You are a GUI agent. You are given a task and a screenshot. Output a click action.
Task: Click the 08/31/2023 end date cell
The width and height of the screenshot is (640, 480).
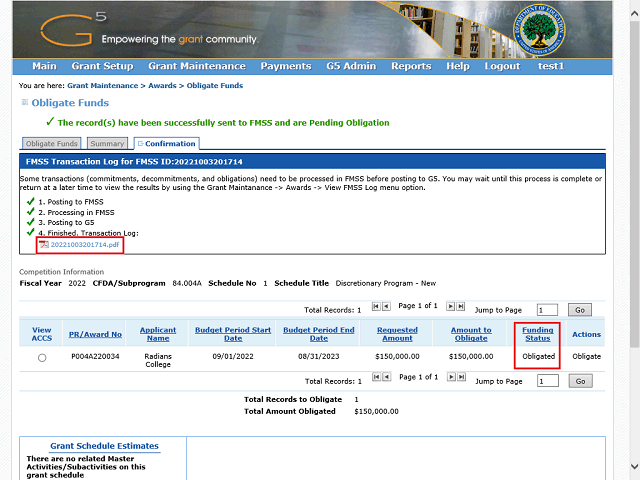(x=318, y=356)
